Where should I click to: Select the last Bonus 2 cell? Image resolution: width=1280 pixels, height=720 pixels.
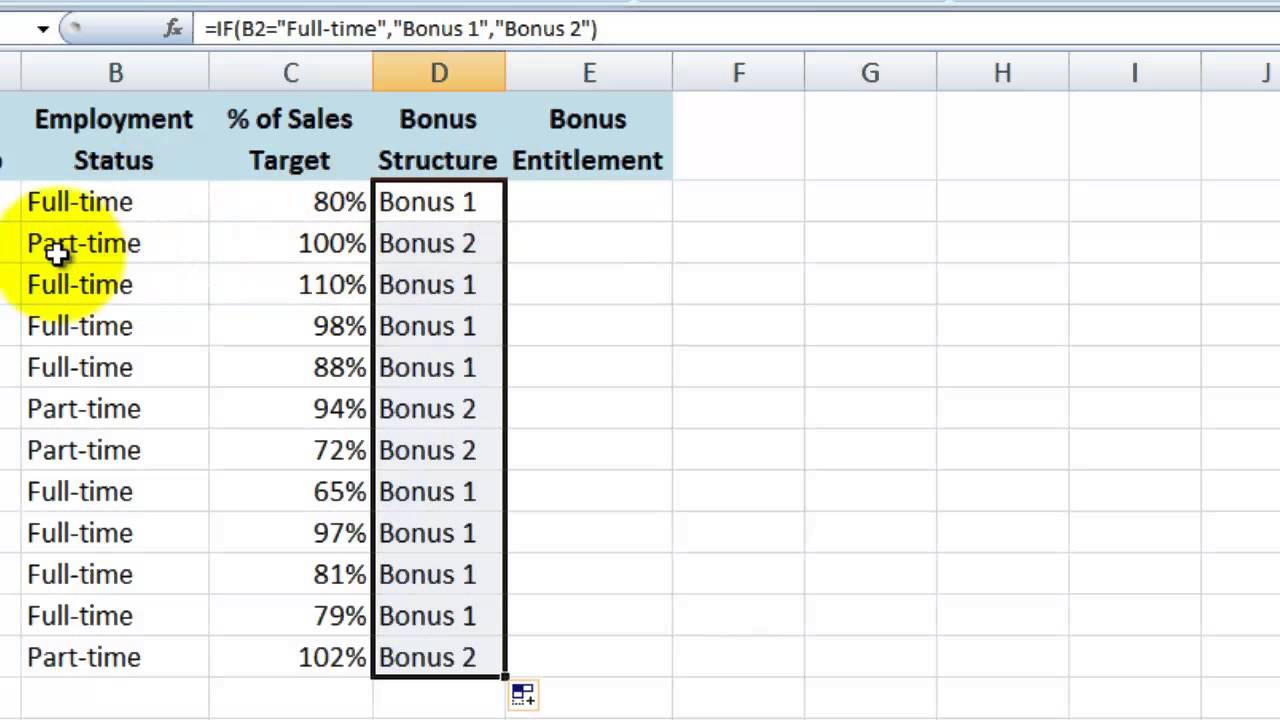[x=438, y=657]
